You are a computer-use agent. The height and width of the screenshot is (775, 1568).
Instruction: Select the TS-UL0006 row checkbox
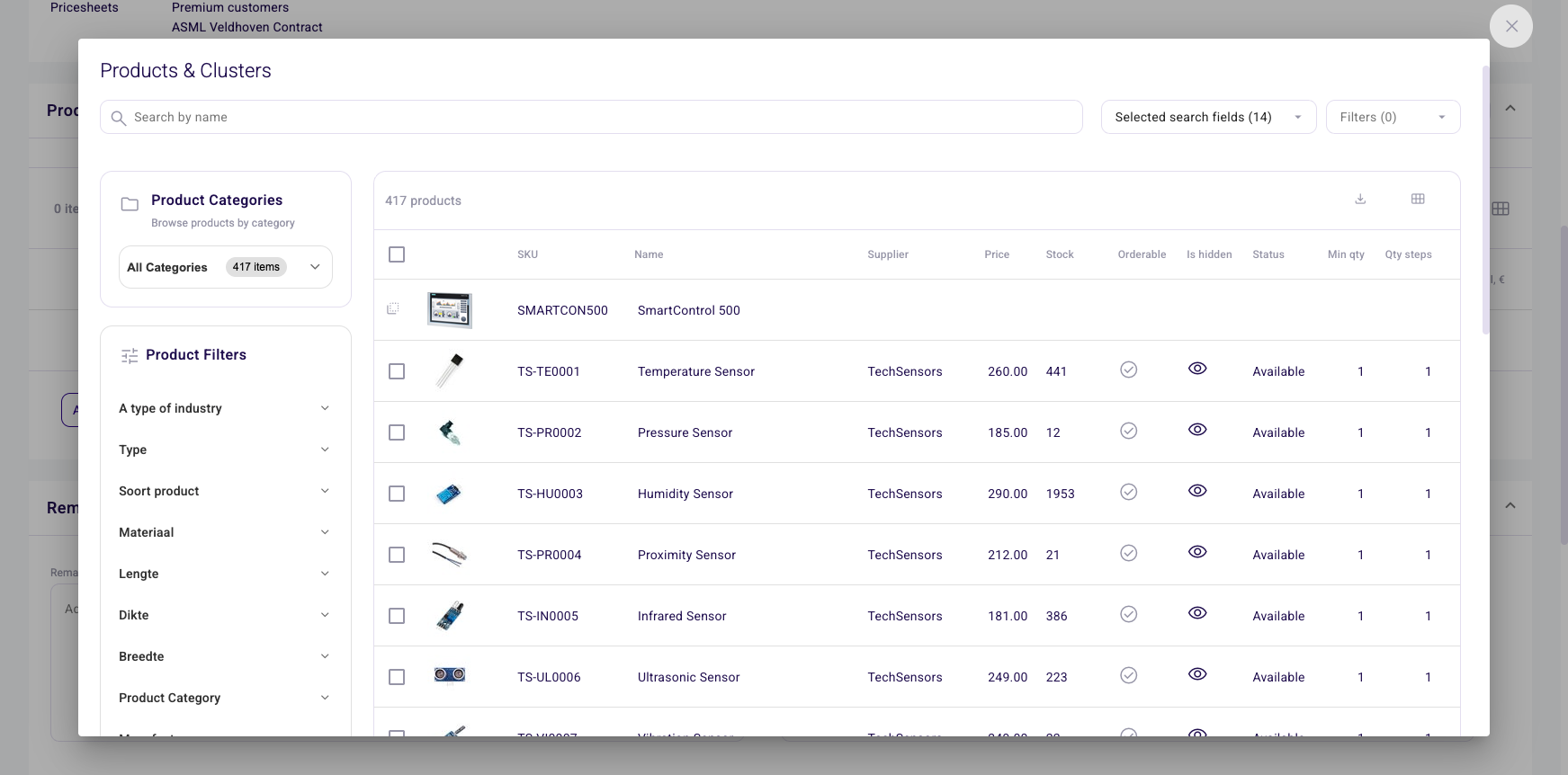(x=397, y=677)
